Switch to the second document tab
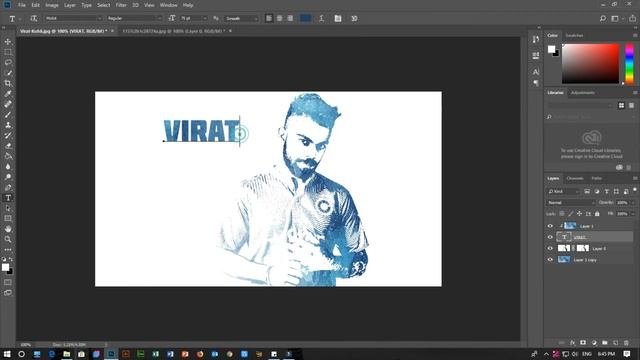 pyautogui.click(x=173, y=31)
